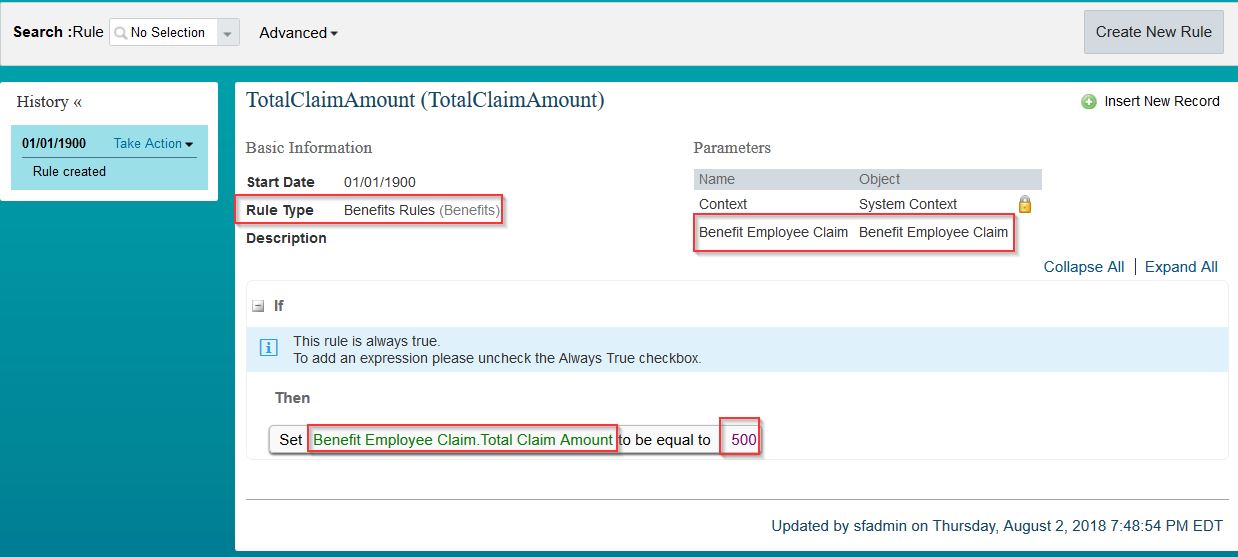This screenshot has height=557, width=1238.
Task: Collapse the If section using the minus box
Action: pyautogui.click(x=258, y=306)
